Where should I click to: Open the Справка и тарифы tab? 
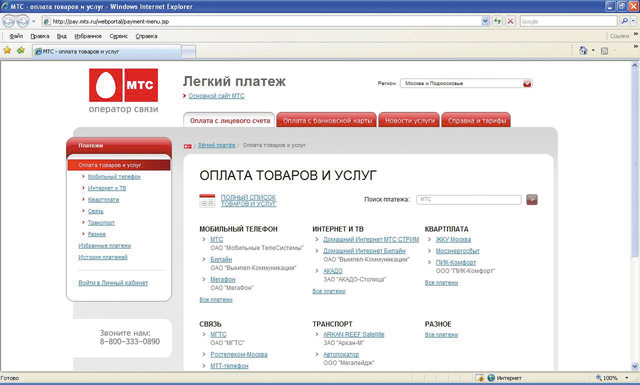point(476,120)
